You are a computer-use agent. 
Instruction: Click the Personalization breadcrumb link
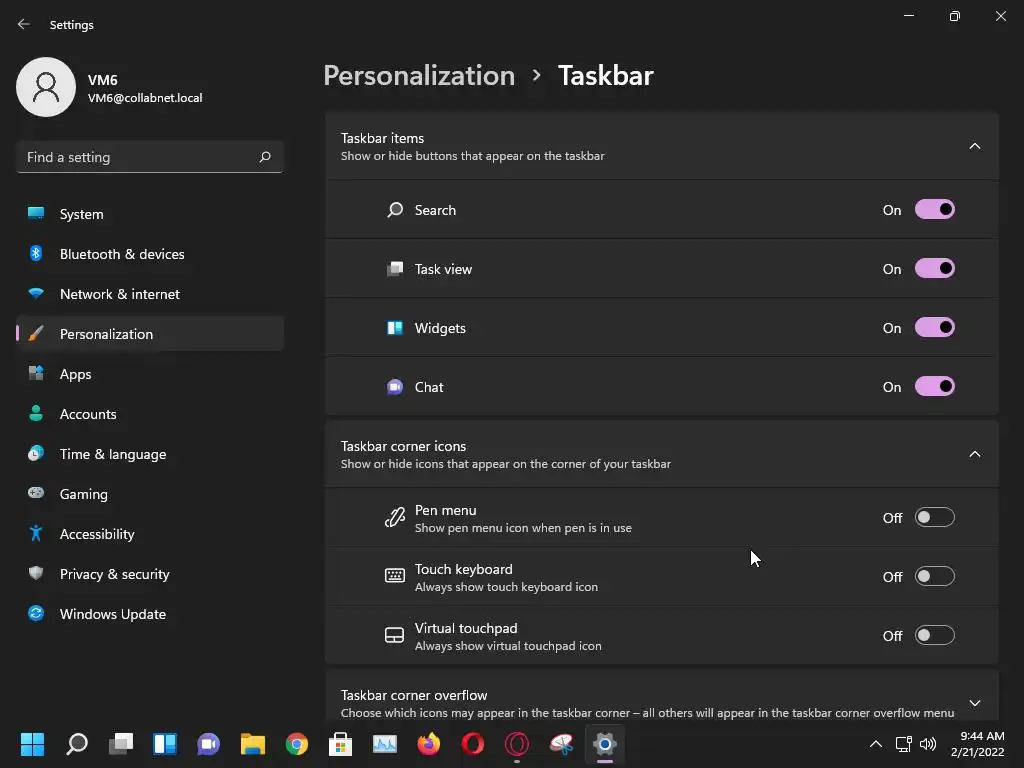coord(419,76)
